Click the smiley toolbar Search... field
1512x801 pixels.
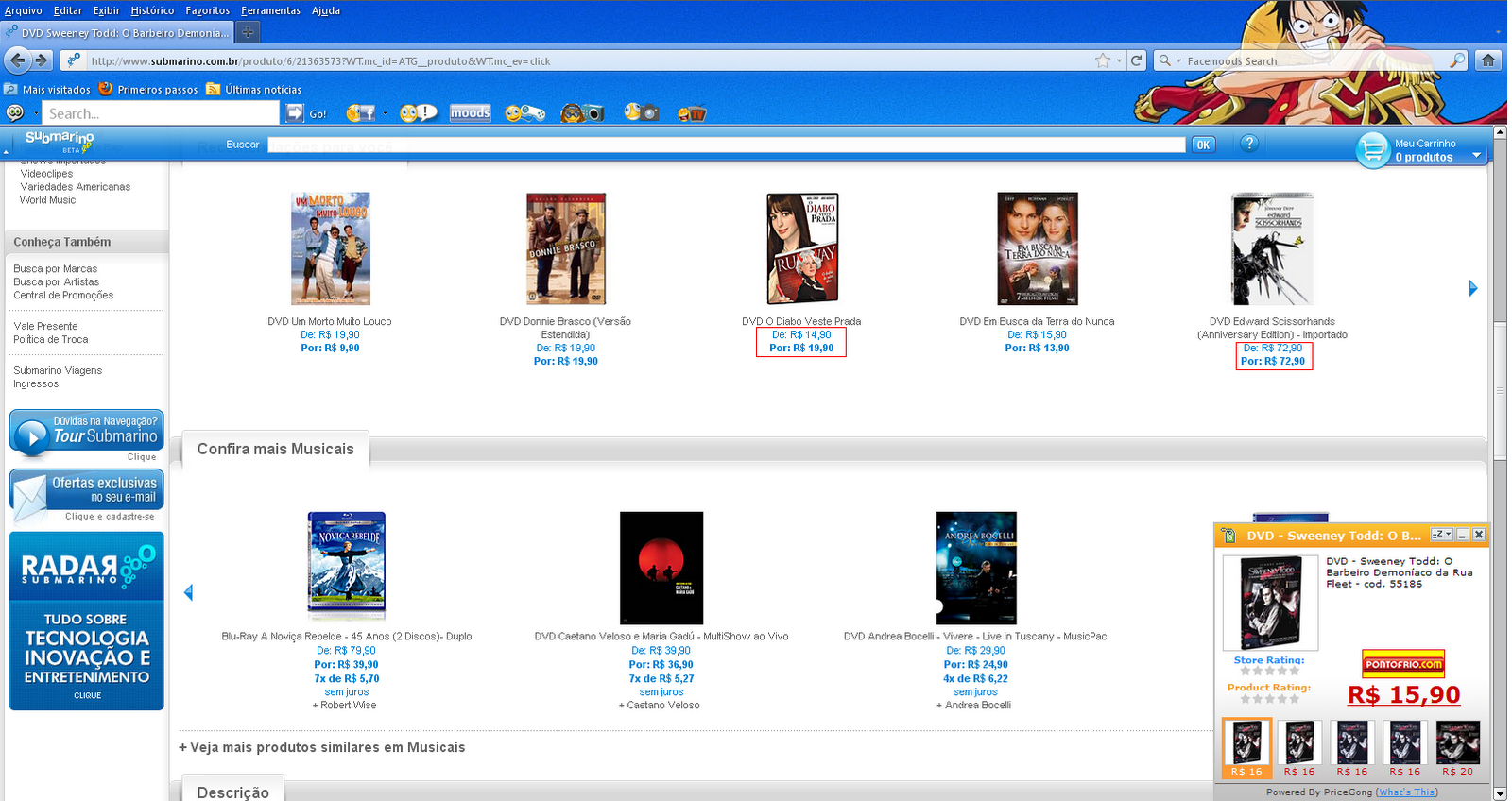click(161, 113)
